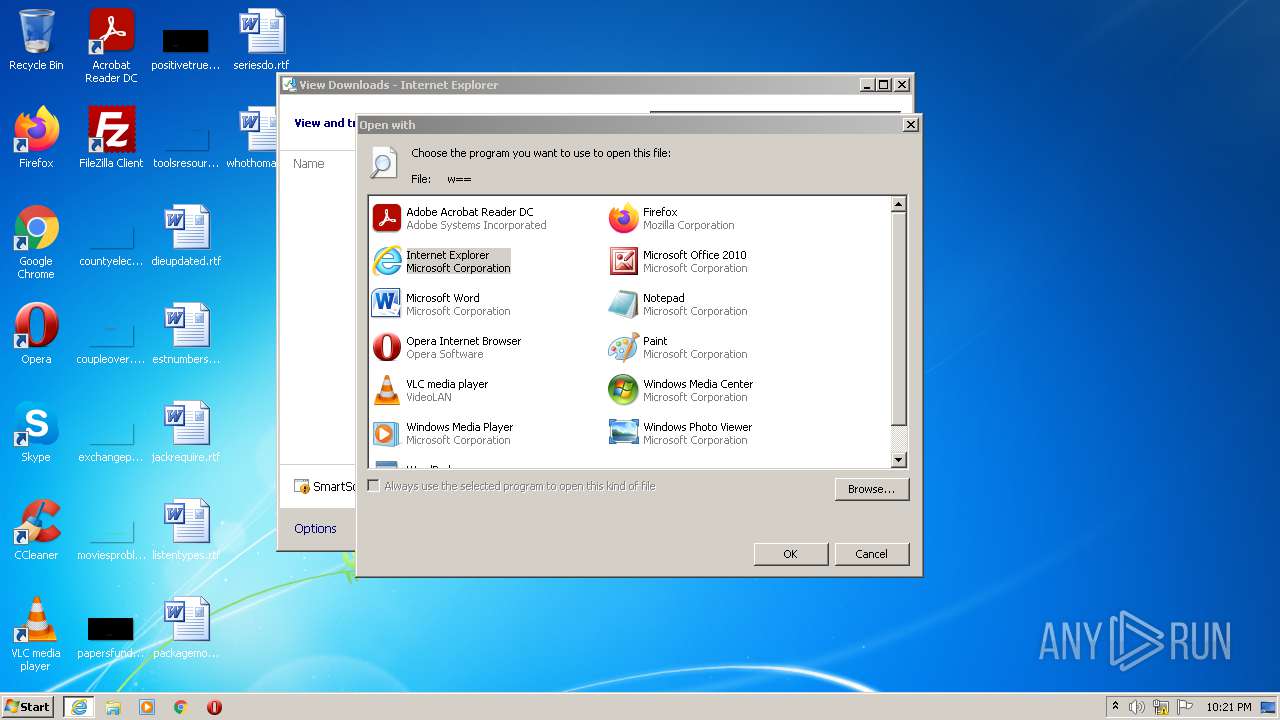Select Adobe Acrobat Reader DC program icon

pyautogui.click(x=386, y=218)
